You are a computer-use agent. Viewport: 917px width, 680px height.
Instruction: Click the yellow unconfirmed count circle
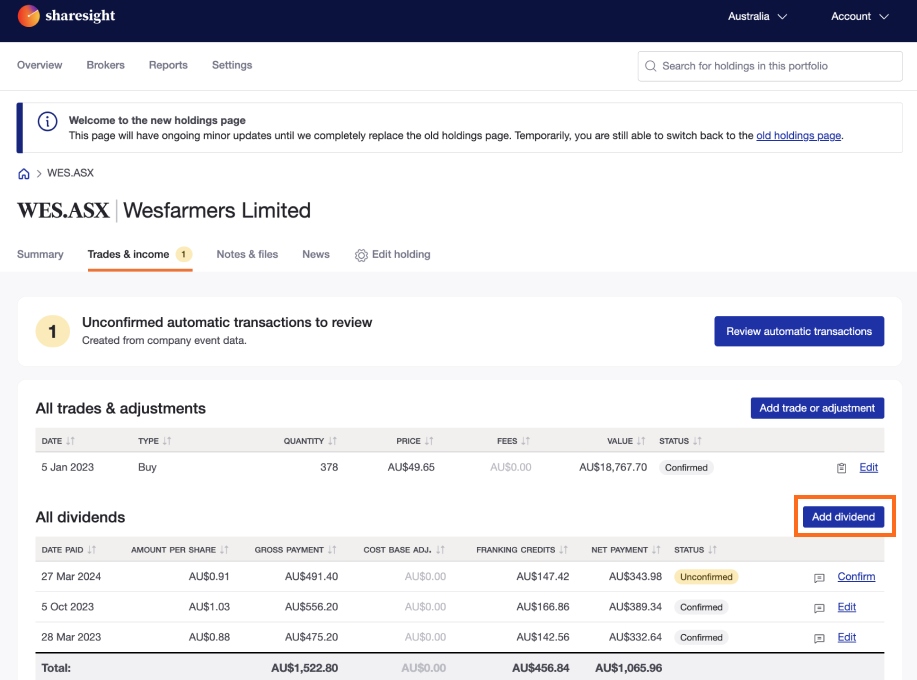tap(53, 332)
